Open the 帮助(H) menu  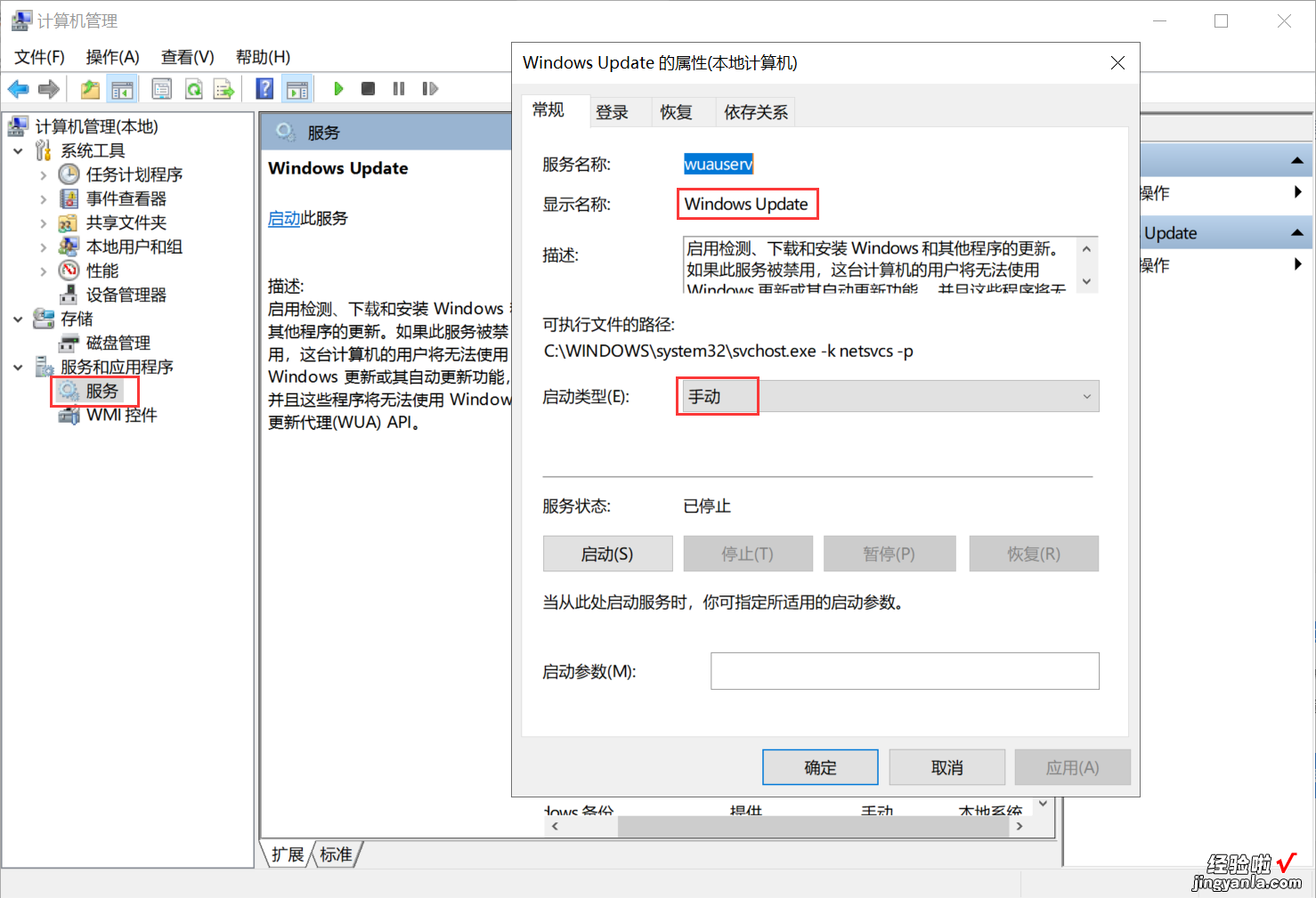click(263, 57)
